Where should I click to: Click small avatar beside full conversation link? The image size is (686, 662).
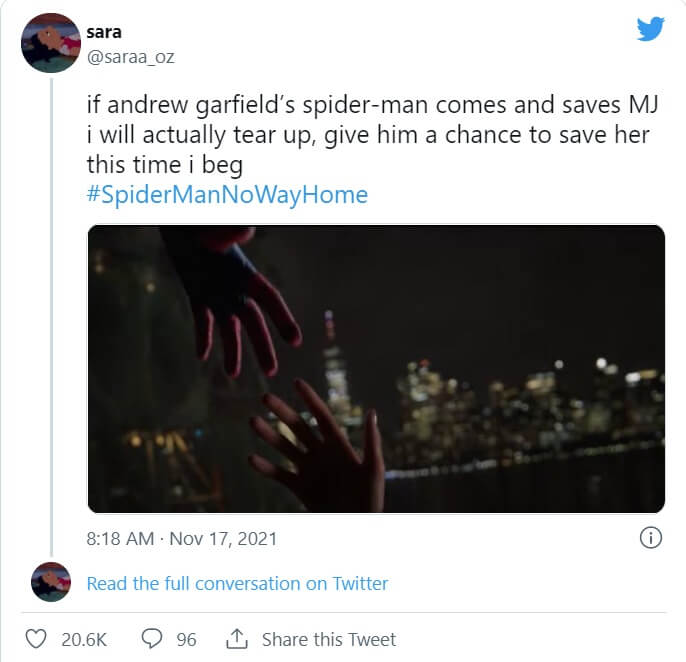[51, 582]
